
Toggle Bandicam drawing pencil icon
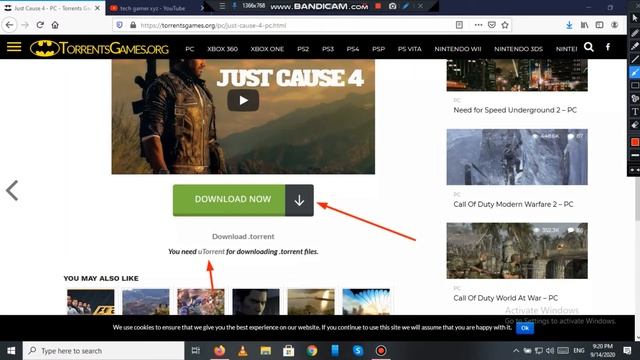point(406,6)
